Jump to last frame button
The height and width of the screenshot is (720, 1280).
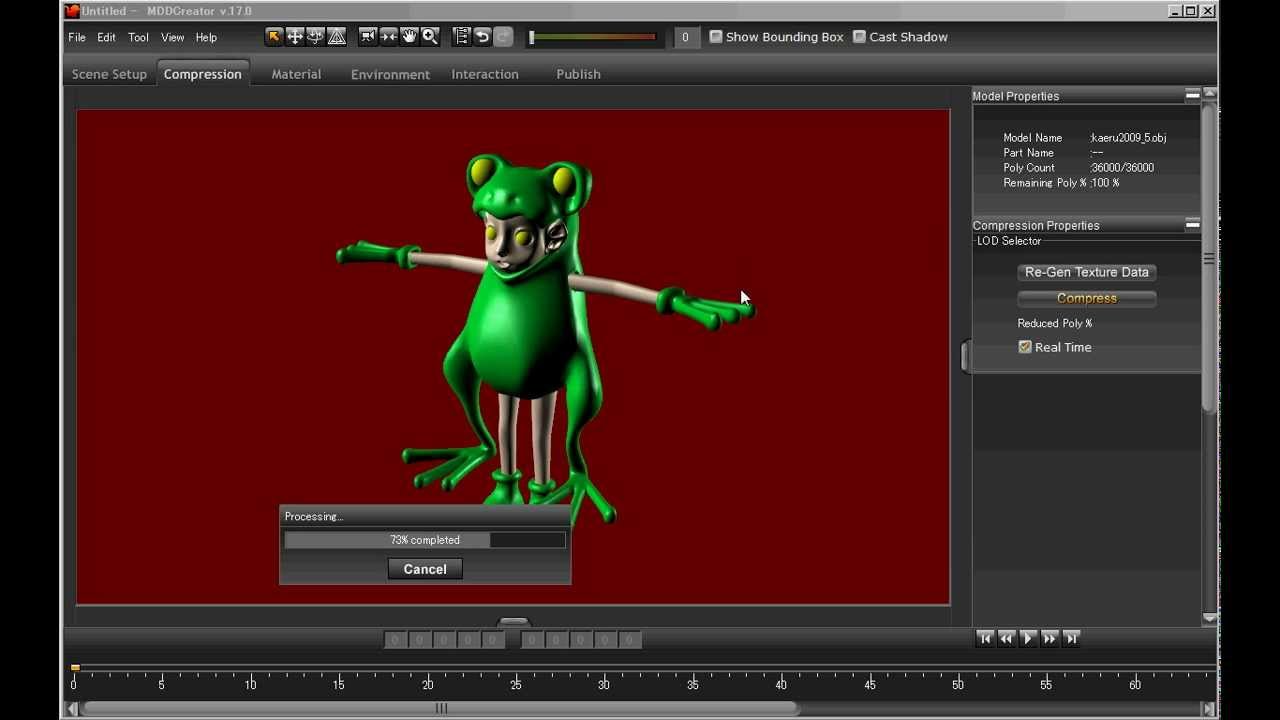(x=1071, y=639)
